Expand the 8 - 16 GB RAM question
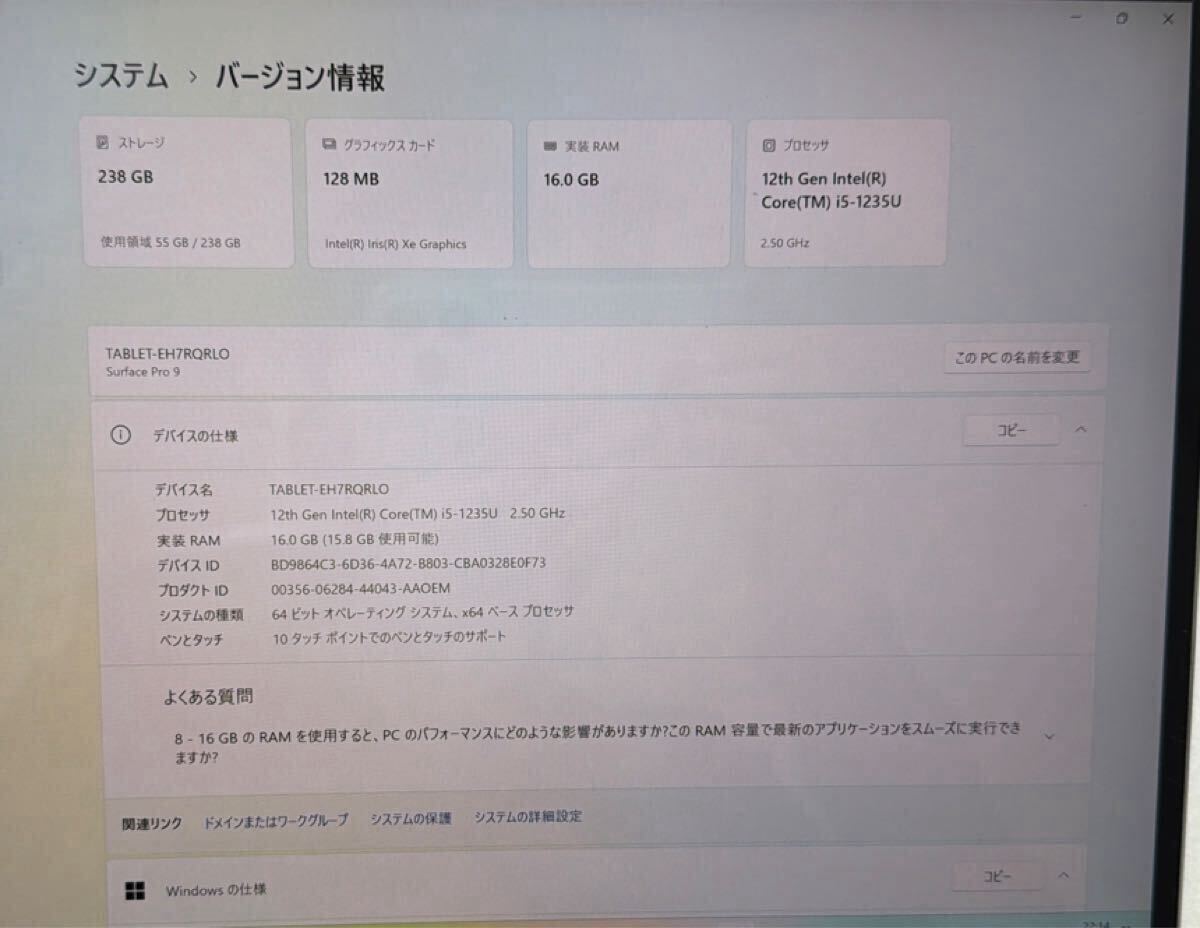Screen dimensions: 1200x928 click(1049, 737)
